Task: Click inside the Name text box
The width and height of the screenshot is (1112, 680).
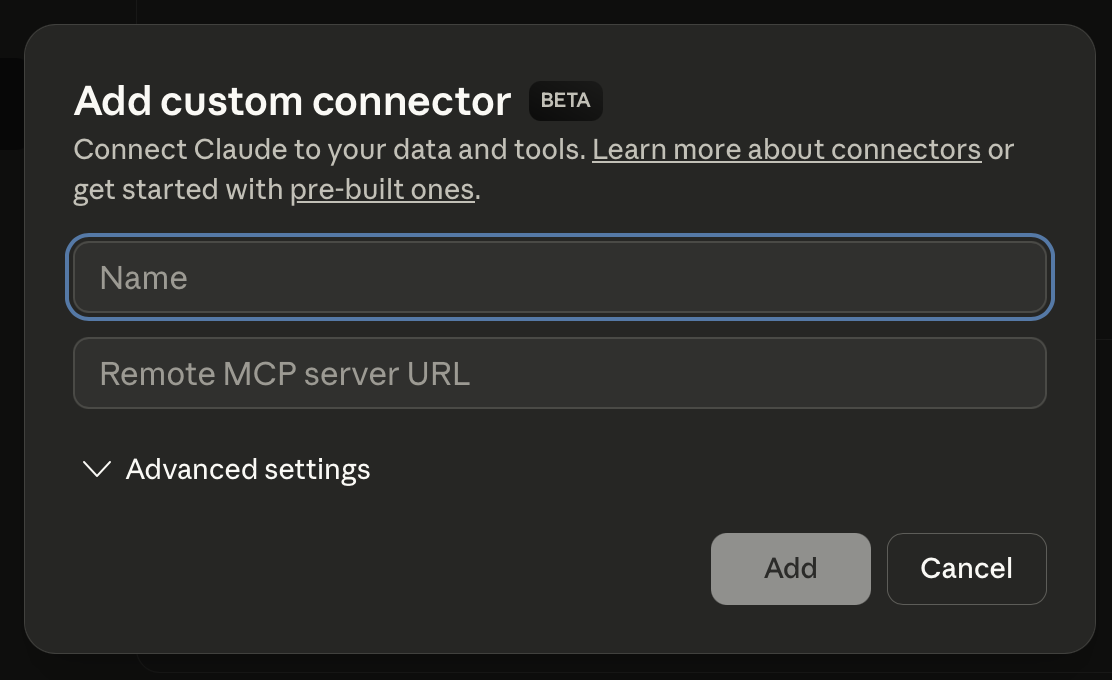Action: (x=559, y=277)
